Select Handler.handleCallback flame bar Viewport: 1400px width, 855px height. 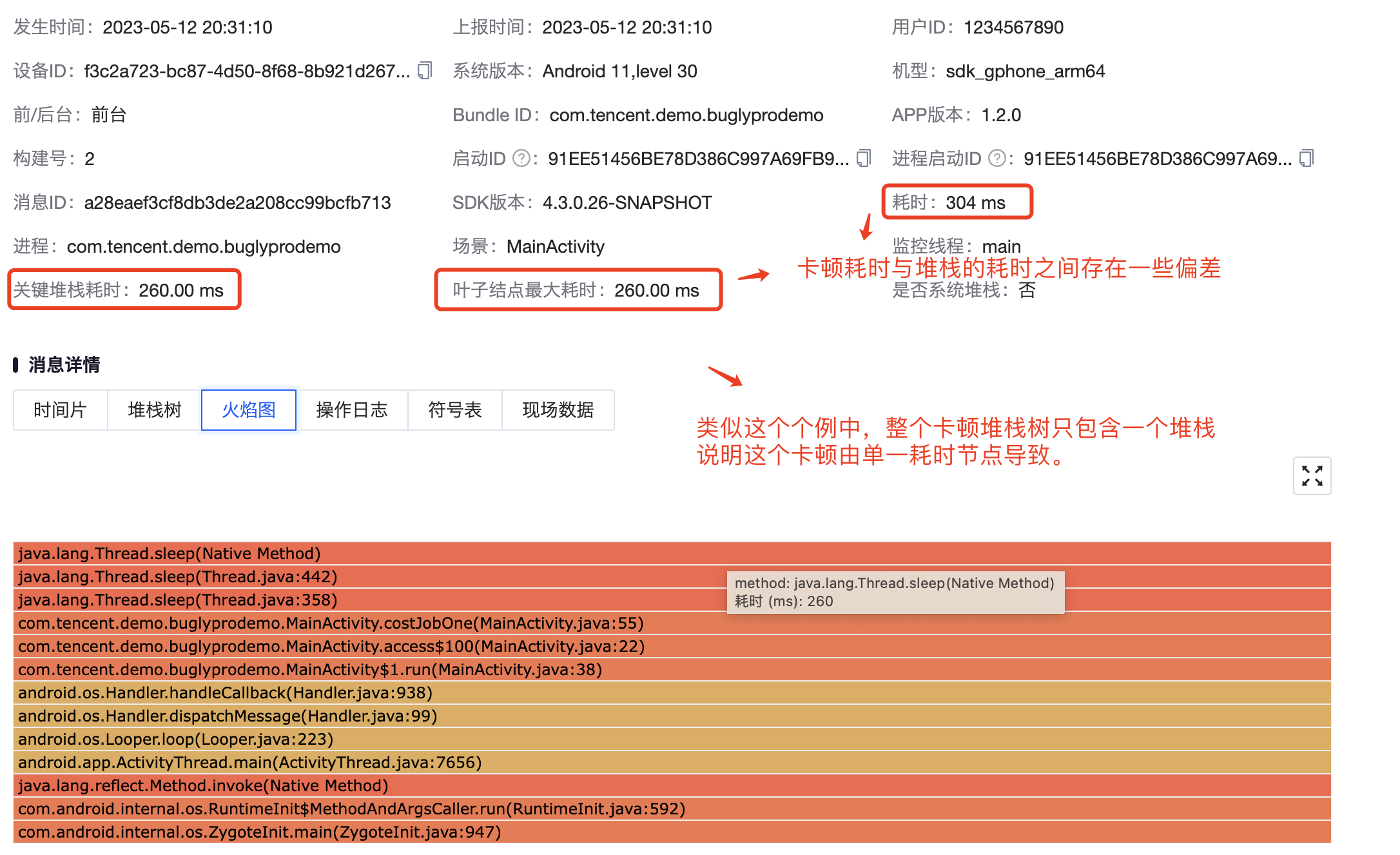[x=672, y=693]
